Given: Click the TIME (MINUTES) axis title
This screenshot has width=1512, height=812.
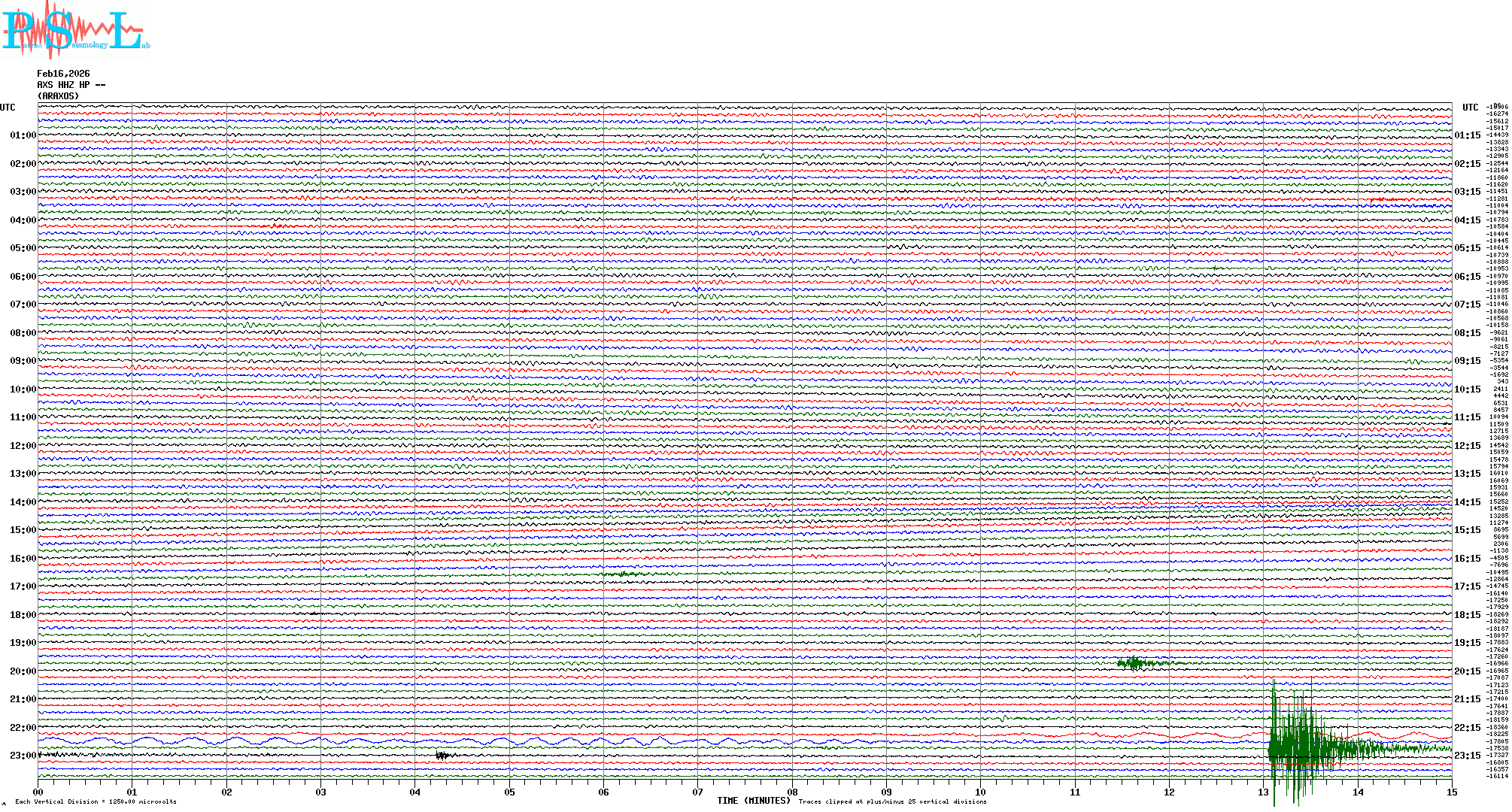Looking at the screenshot, I should pyautogui.click(x=753, y=801).
